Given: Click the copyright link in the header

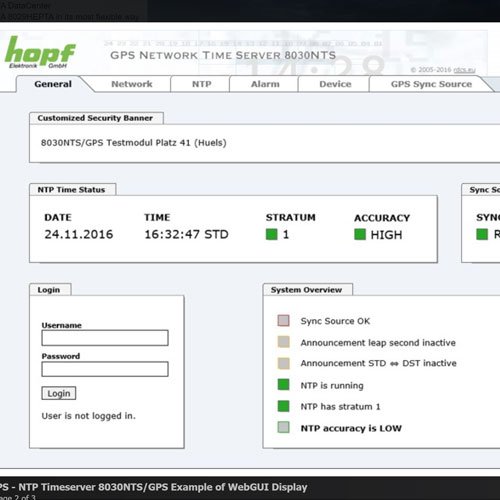Looking at the screenshot, I should coord(465,70).
